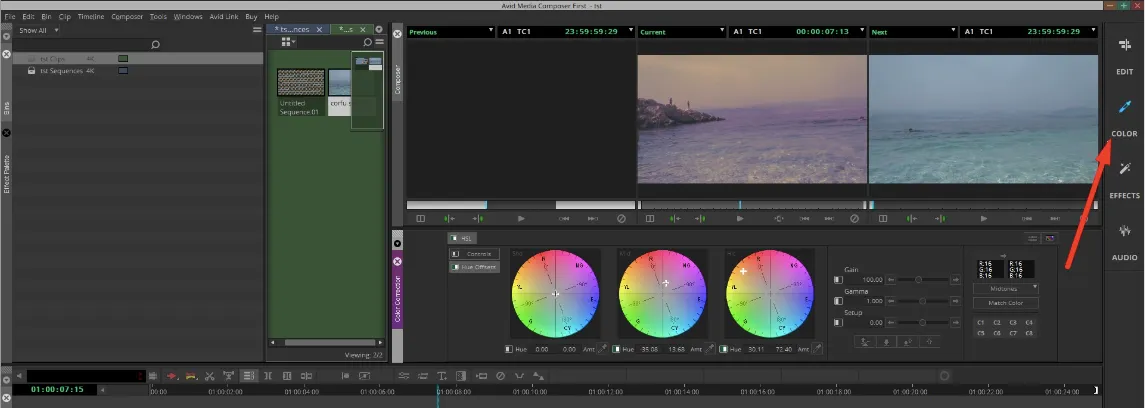Open the Effects workspace
Screen dimensions: 1145x408
[1125, 180]
